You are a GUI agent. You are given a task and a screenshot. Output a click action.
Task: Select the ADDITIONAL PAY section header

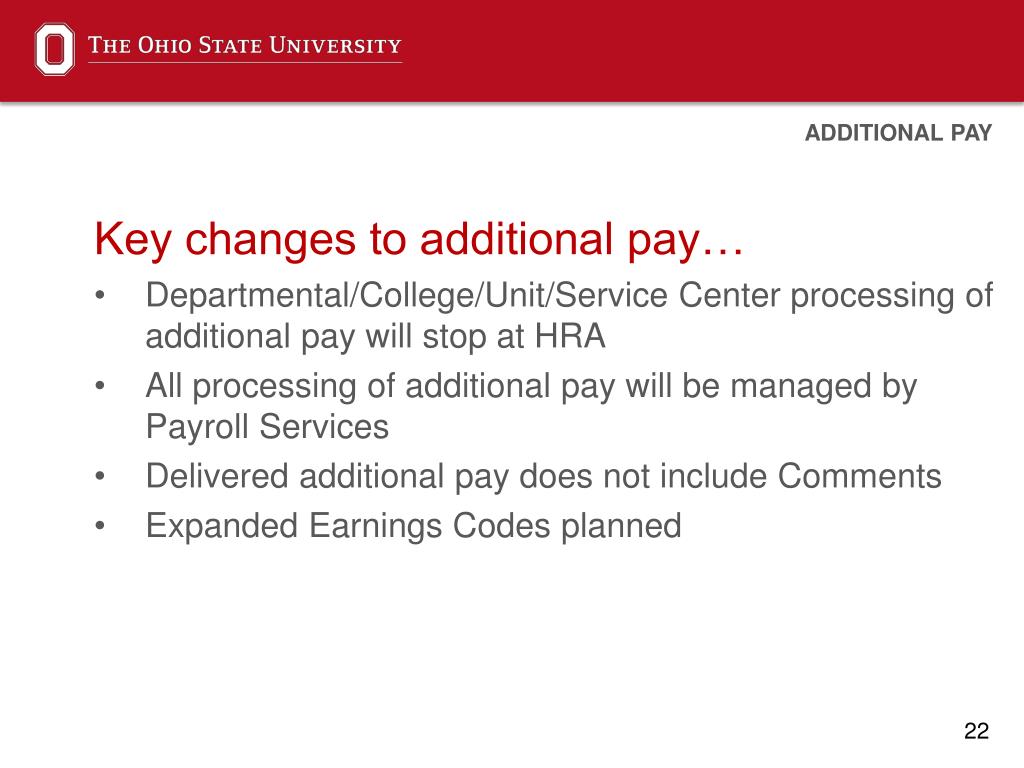898,133
